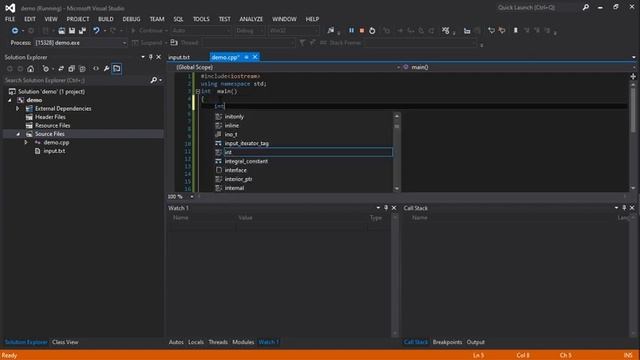Toggle bookmark using the bookmark icon
Image resolution: width=640 pixels, height=360 pixels.
coord(516,31)
